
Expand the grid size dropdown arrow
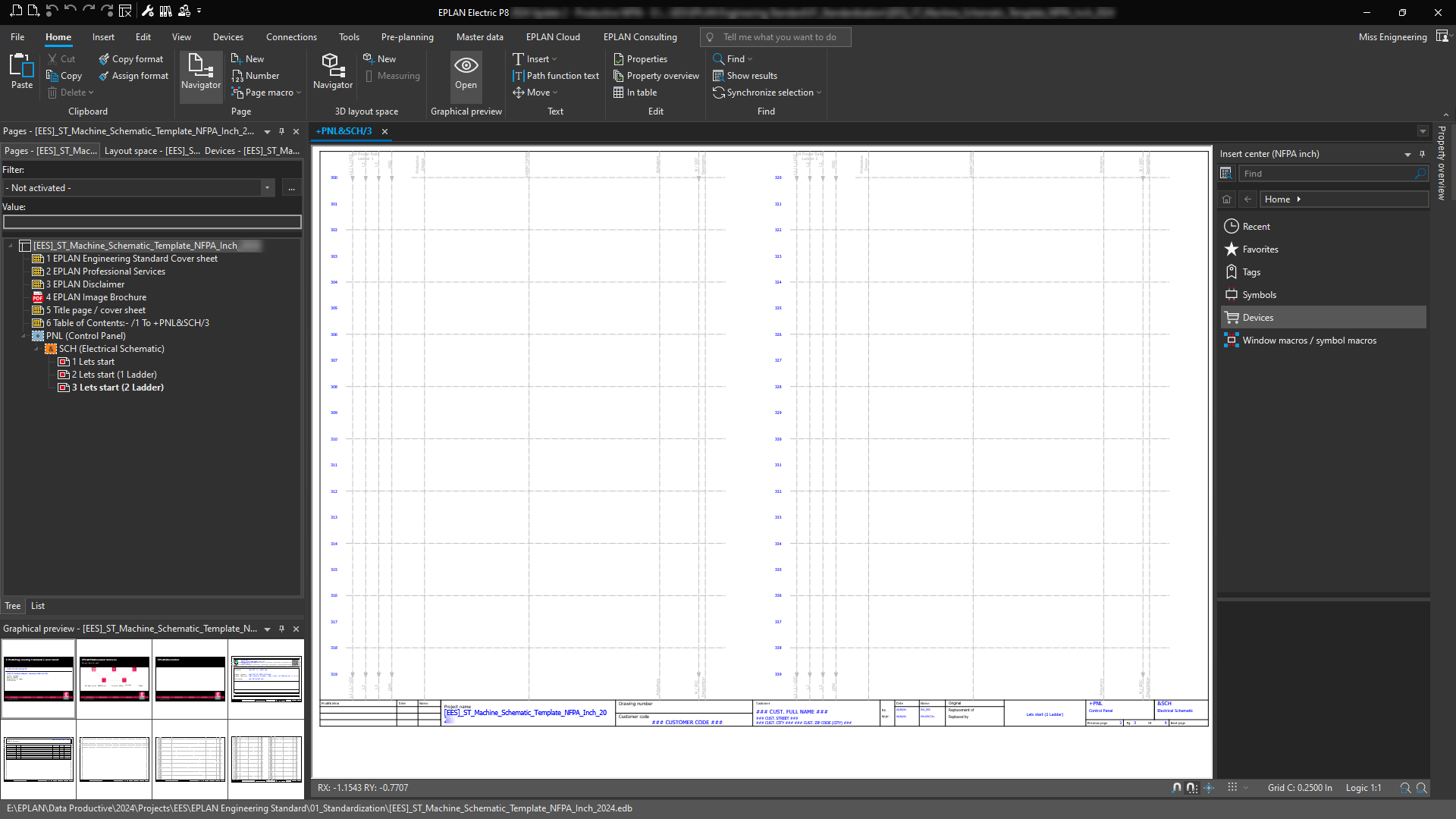pyautogui.click(x=1246, y=788)
